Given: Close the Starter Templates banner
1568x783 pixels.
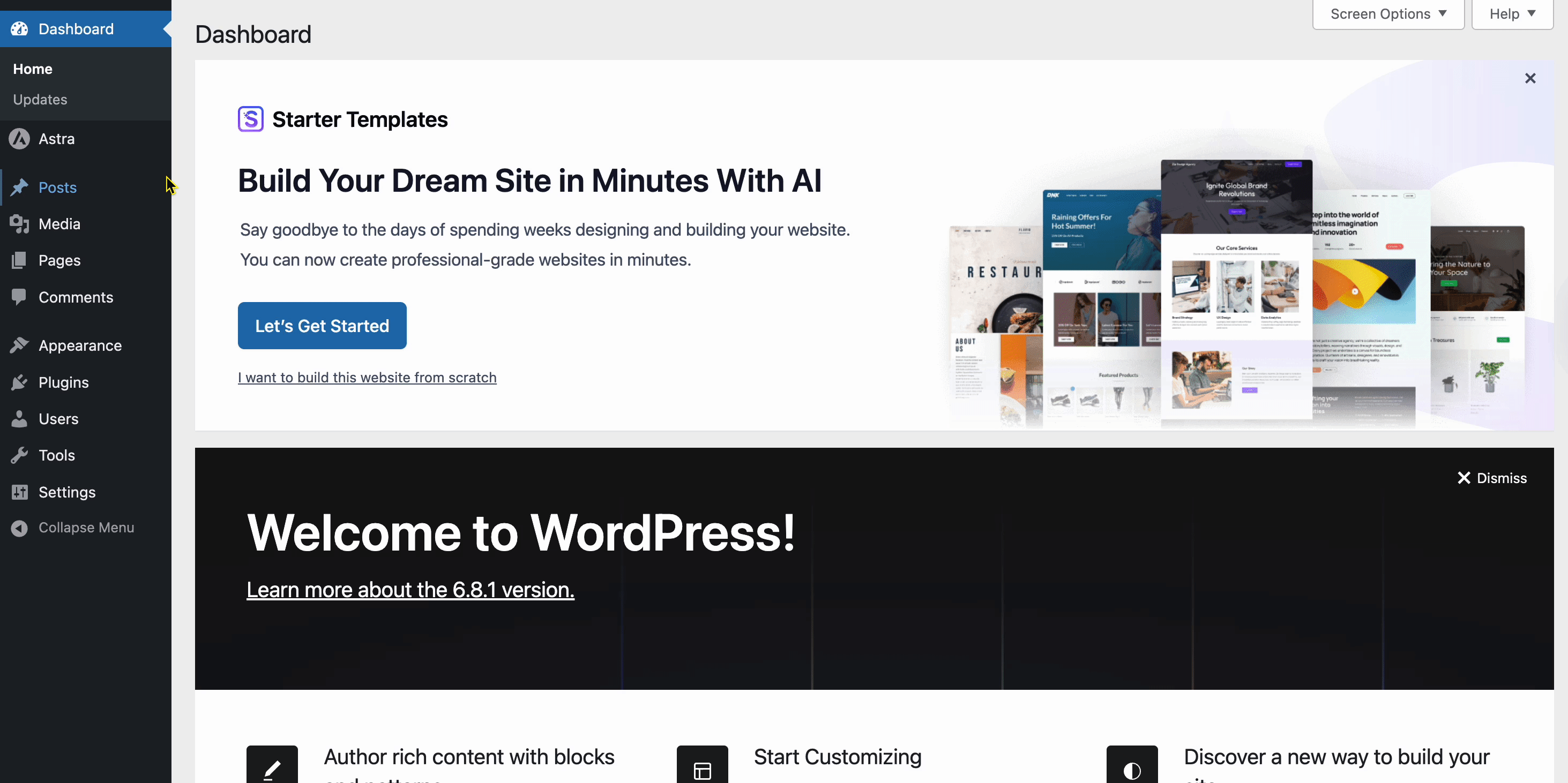Looking at the screenshot, I should click(1529, 79).
